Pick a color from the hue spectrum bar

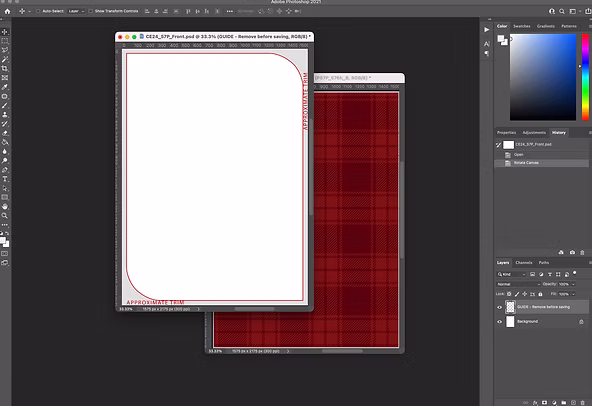pos(585,77)
